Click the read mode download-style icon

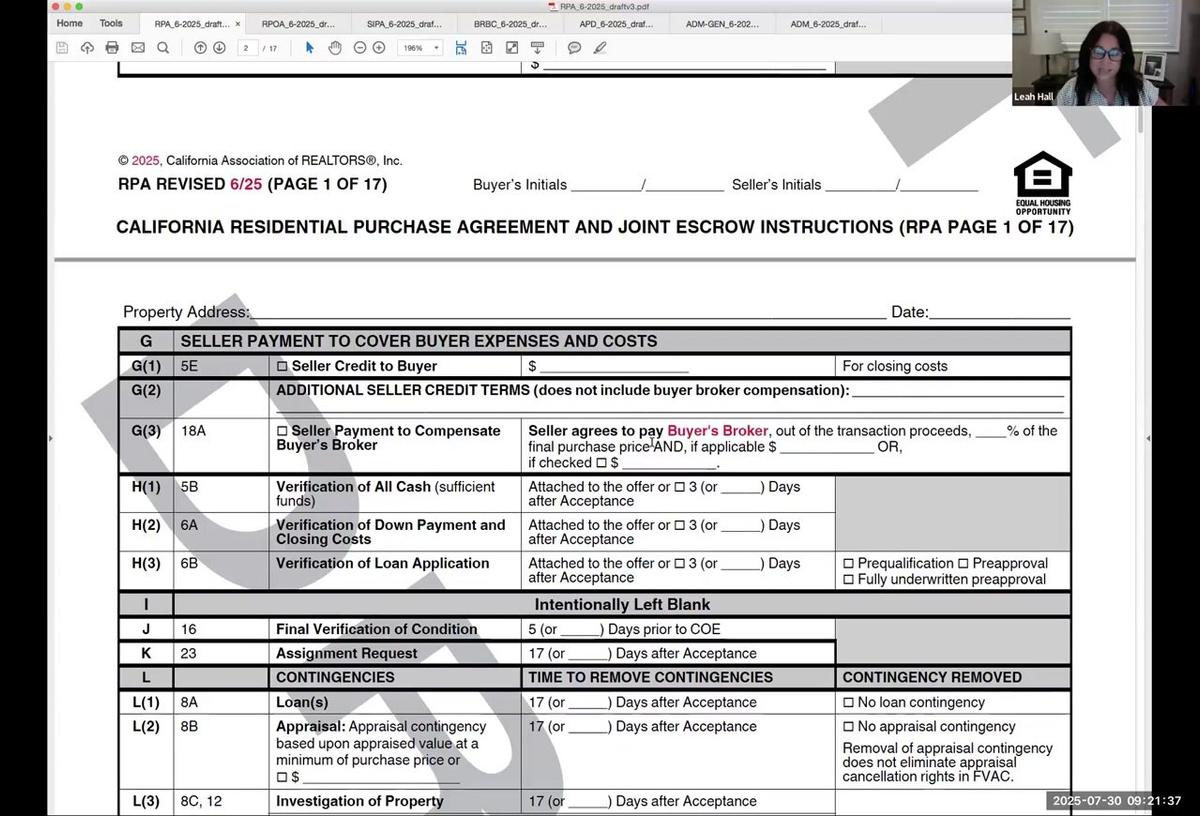[537, 47]
